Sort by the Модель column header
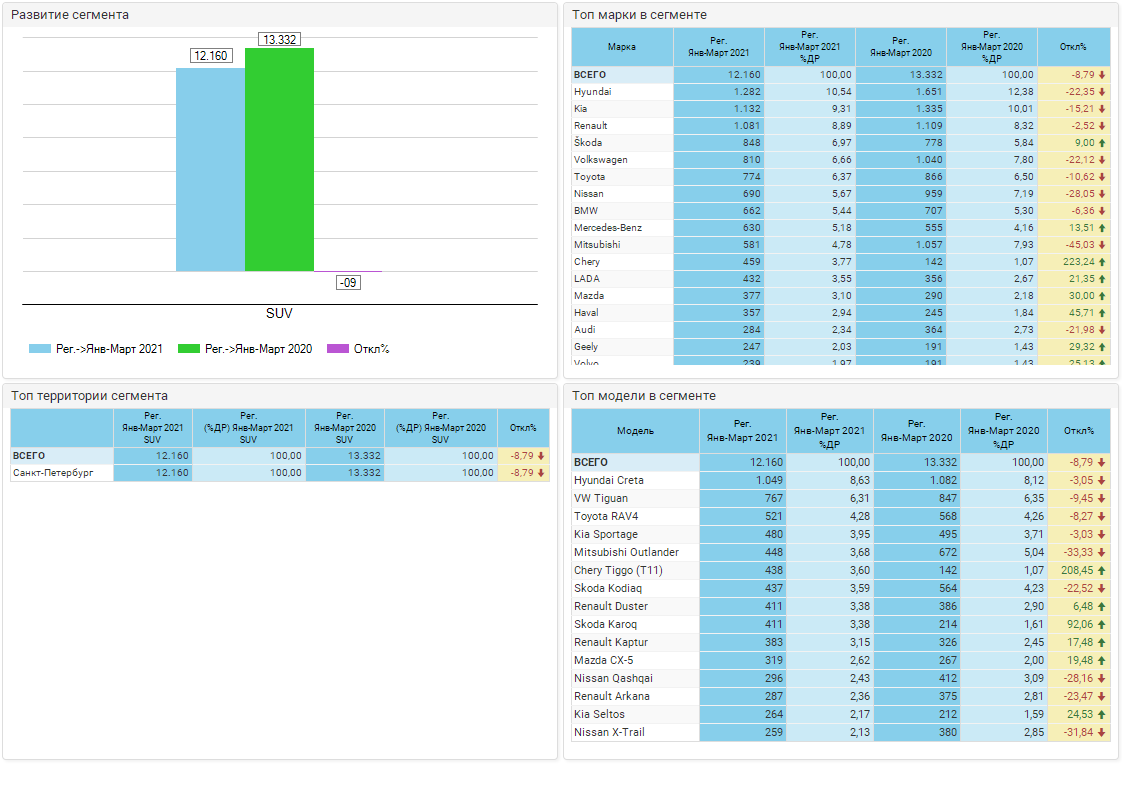This screenshot has width=1122, height=793. coord(635,430)
